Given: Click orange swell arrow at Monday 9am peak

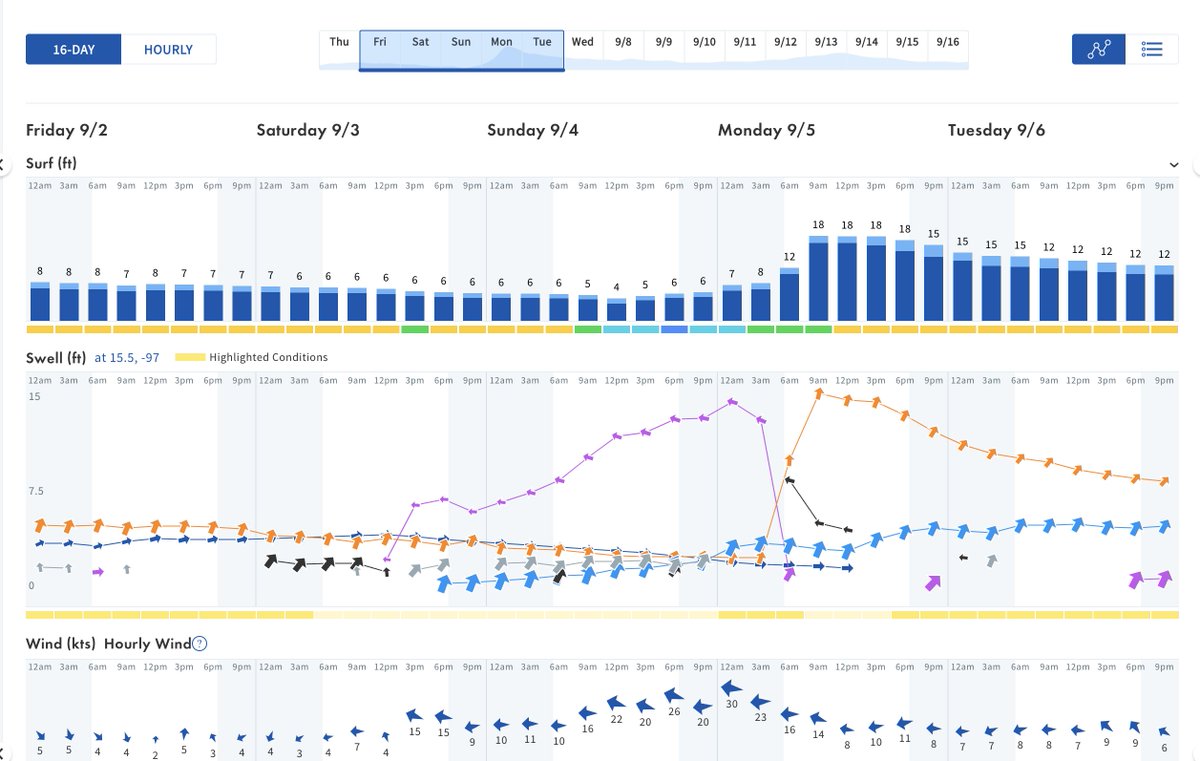Looking at the screenshot, I should coord(818,394).
